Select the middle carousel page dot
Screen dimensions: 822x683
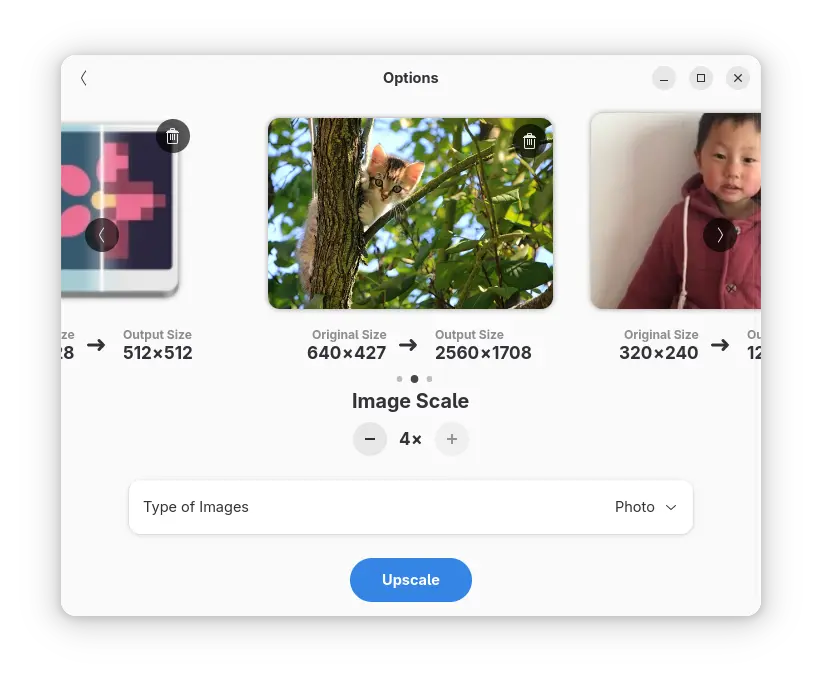click(x=414, y=378)
